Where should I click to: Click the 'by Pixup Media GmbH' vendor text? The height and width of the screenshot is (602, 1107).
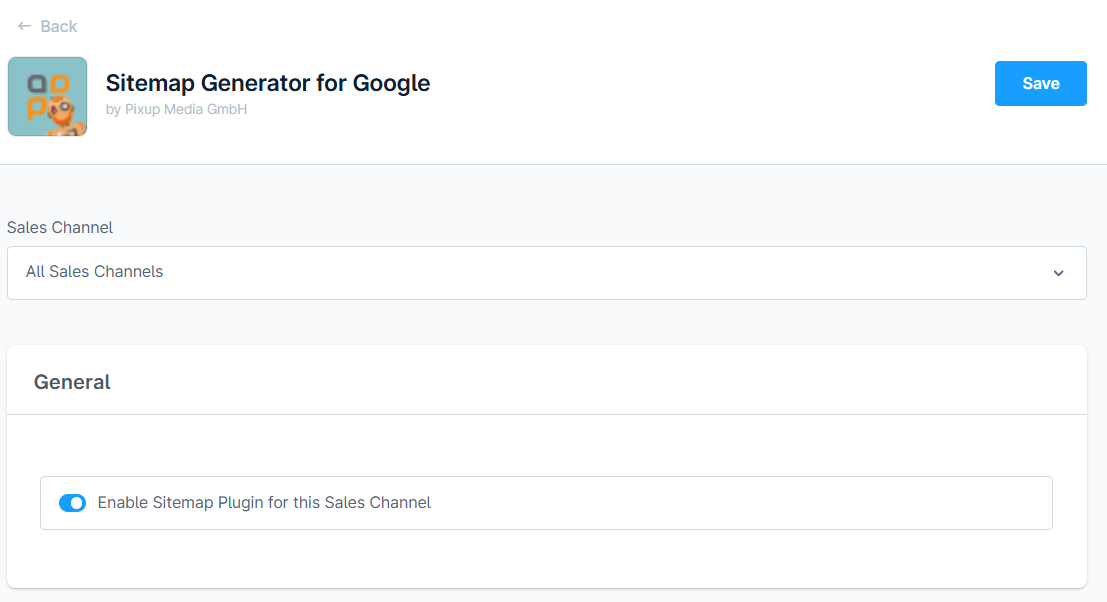pos(176,109)
